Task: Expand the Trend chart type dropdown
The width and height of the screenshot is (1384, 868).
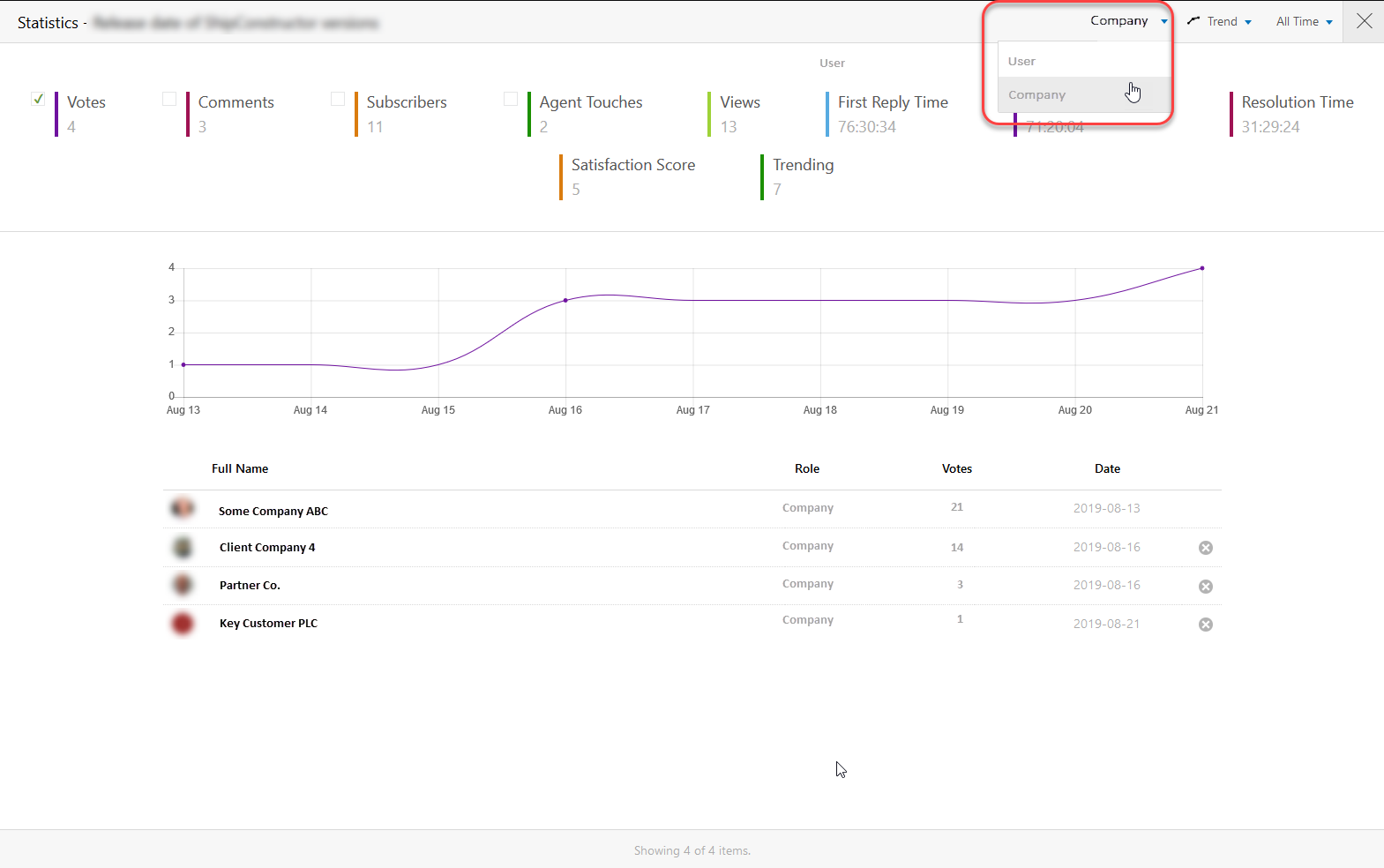Action: [1220, 21]
